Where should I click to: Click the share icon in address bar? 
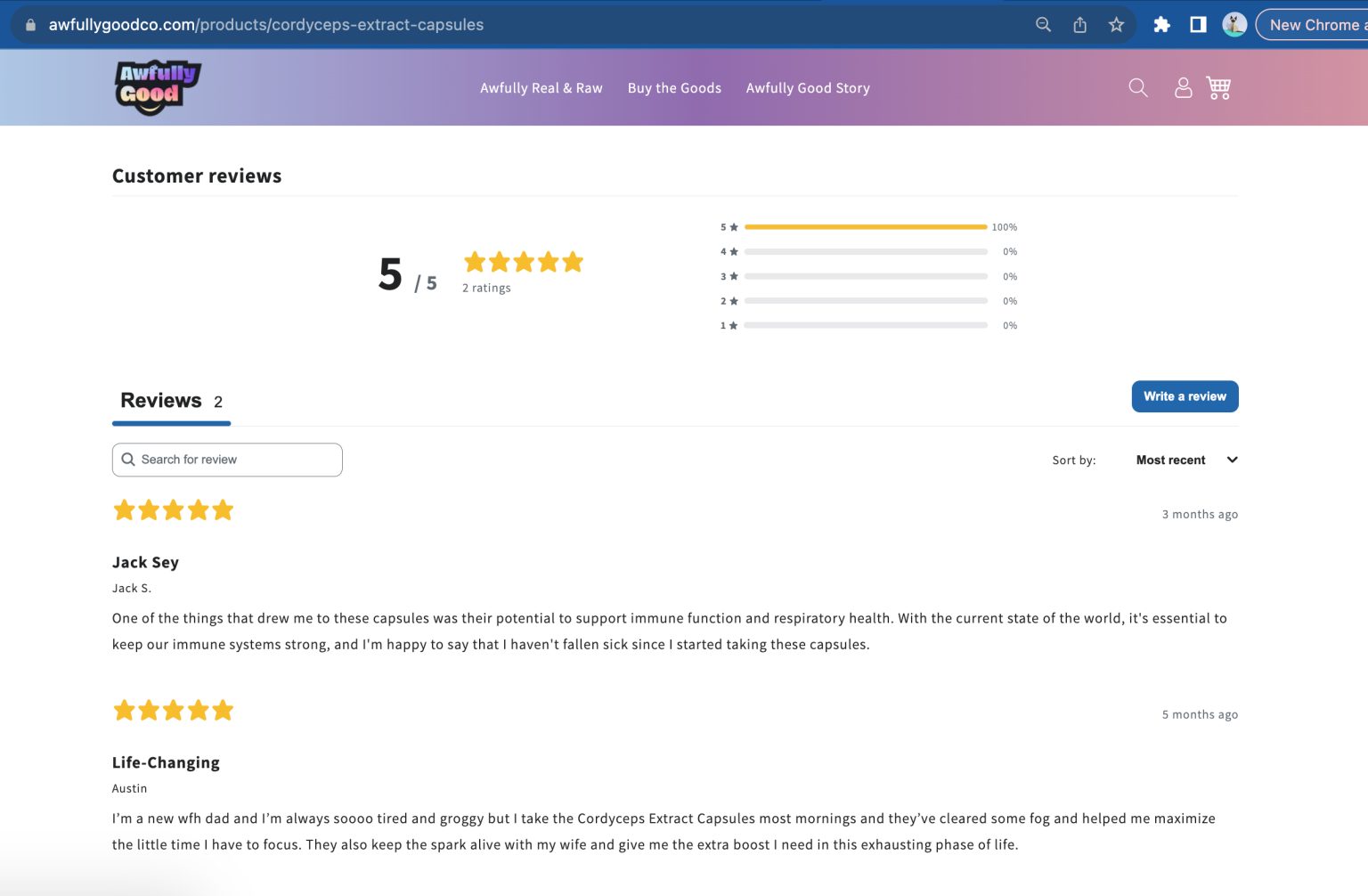(x=1079, y=24)
